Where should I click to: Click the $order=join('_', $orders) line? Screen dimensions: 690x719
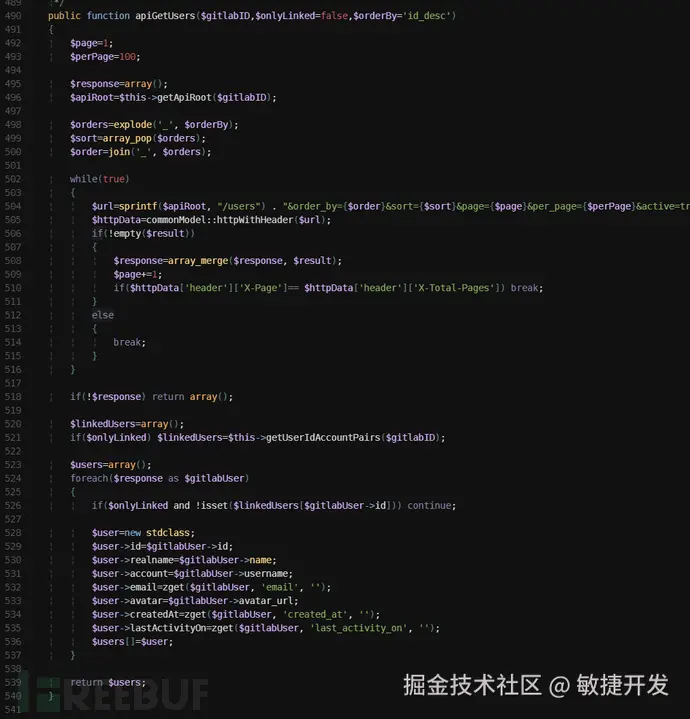pyautogui.click(x=140, y=152)
